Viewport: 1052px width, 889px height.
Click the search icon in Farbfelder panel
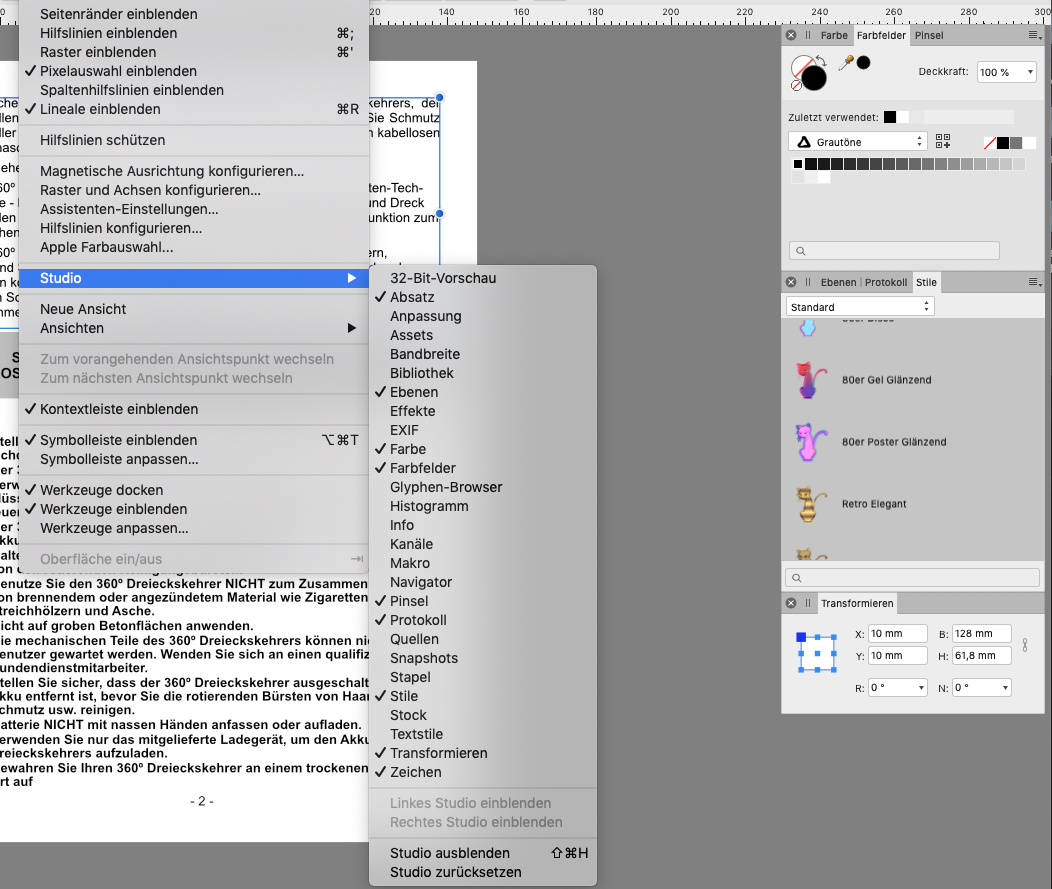[800, 251]
